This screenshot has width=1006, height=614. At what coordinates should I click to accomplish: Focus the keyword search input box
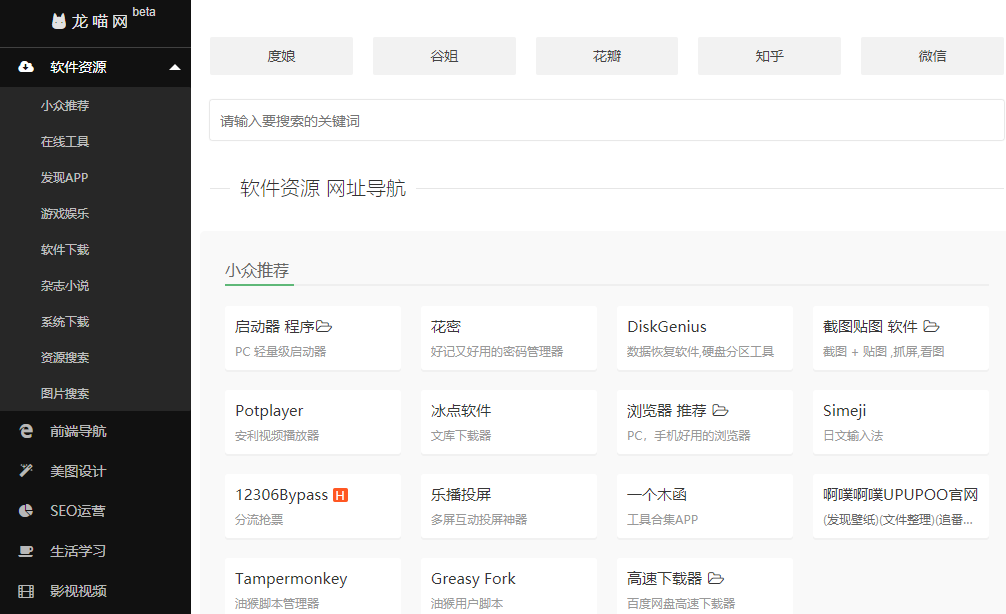coord(607,121)
